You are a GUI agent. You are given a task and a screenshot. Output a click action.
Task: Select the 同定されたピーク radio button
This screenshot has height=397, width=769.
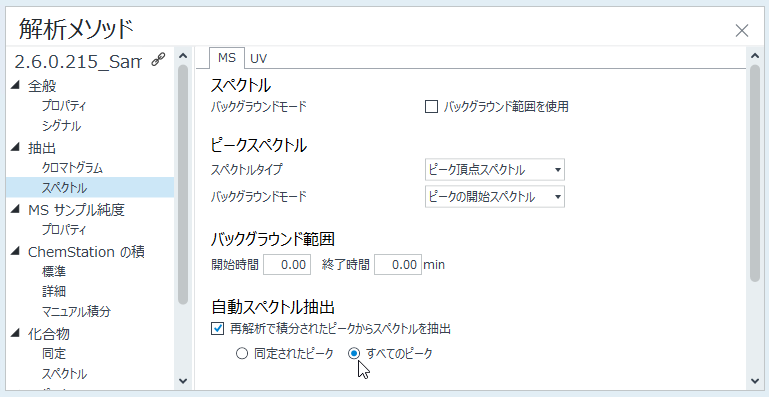(242, 353)
